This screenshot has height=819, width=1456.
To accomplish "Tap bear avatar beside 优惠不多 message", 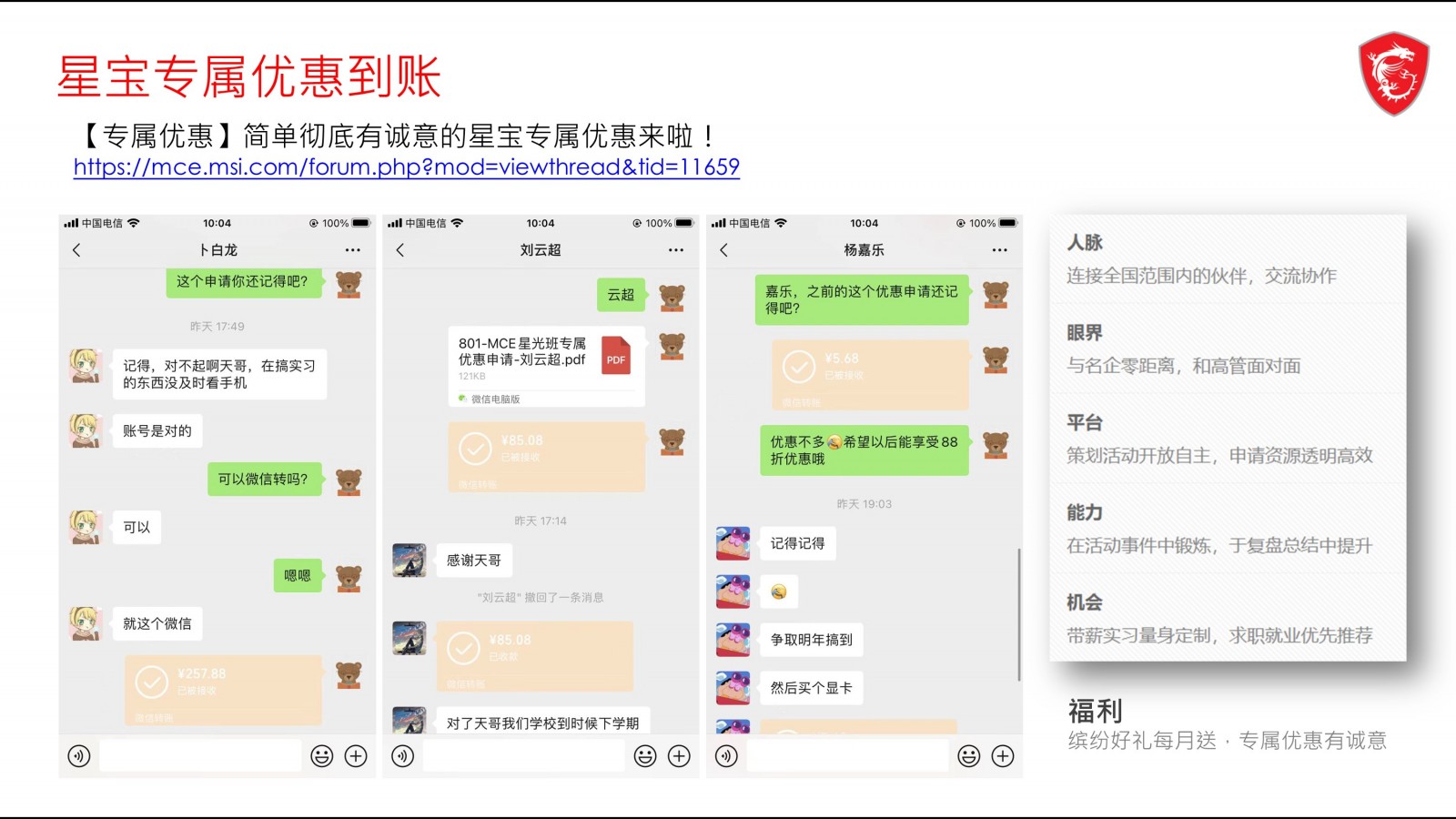I will pos(996,445).
